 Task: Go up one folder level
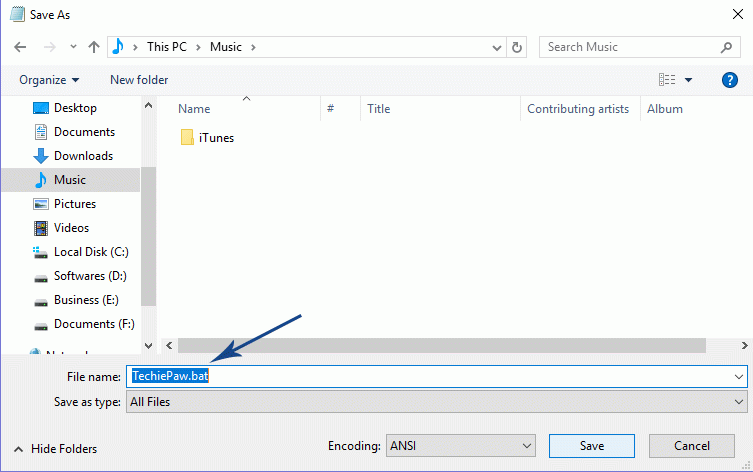pyautogui.click(x=94, y=47)
